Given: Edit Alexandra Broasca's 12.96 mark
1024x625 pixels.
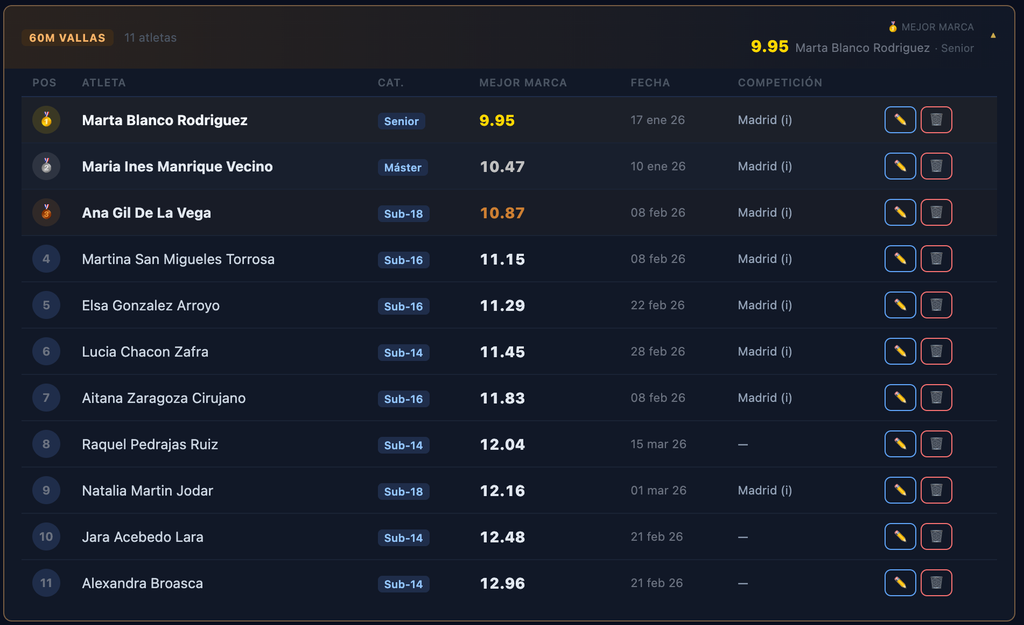Looking at the screenshot, I should (900, 583).
